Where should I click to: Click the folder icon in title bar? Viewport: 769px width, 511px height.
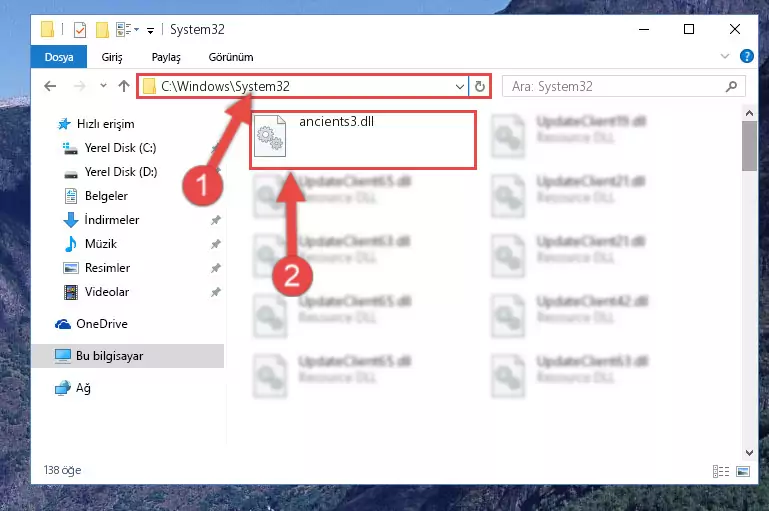(47, 29)
